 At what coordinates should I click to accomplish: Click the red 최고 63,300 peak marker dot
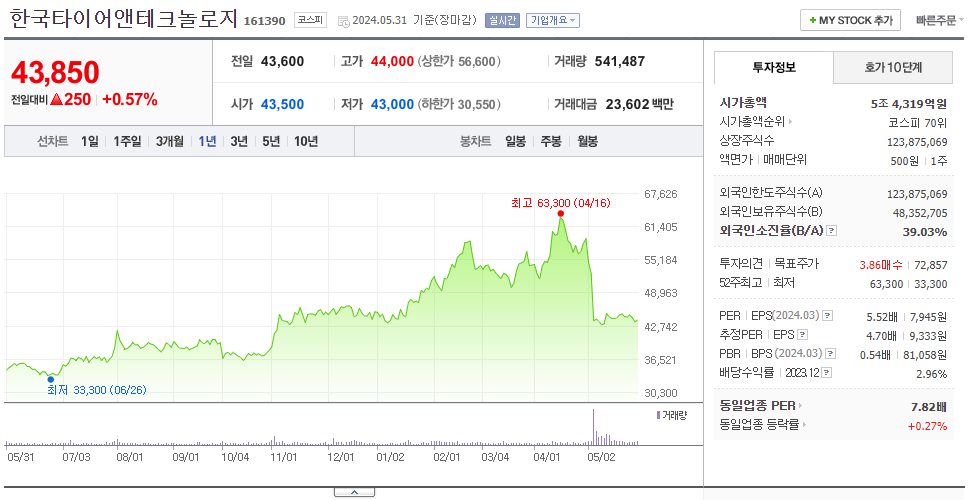561,214
